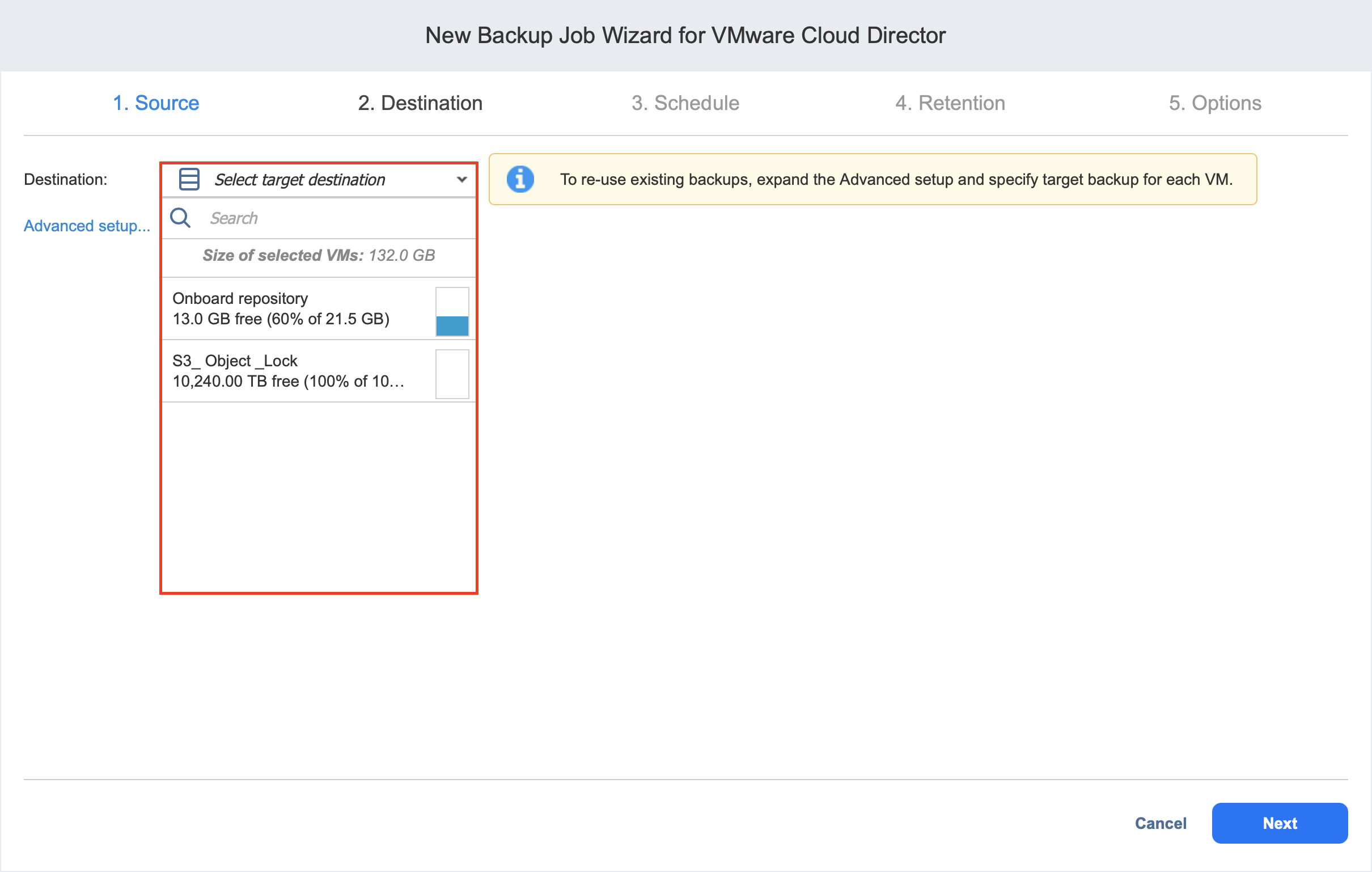Go to the 1. Source step

(155, 103)
